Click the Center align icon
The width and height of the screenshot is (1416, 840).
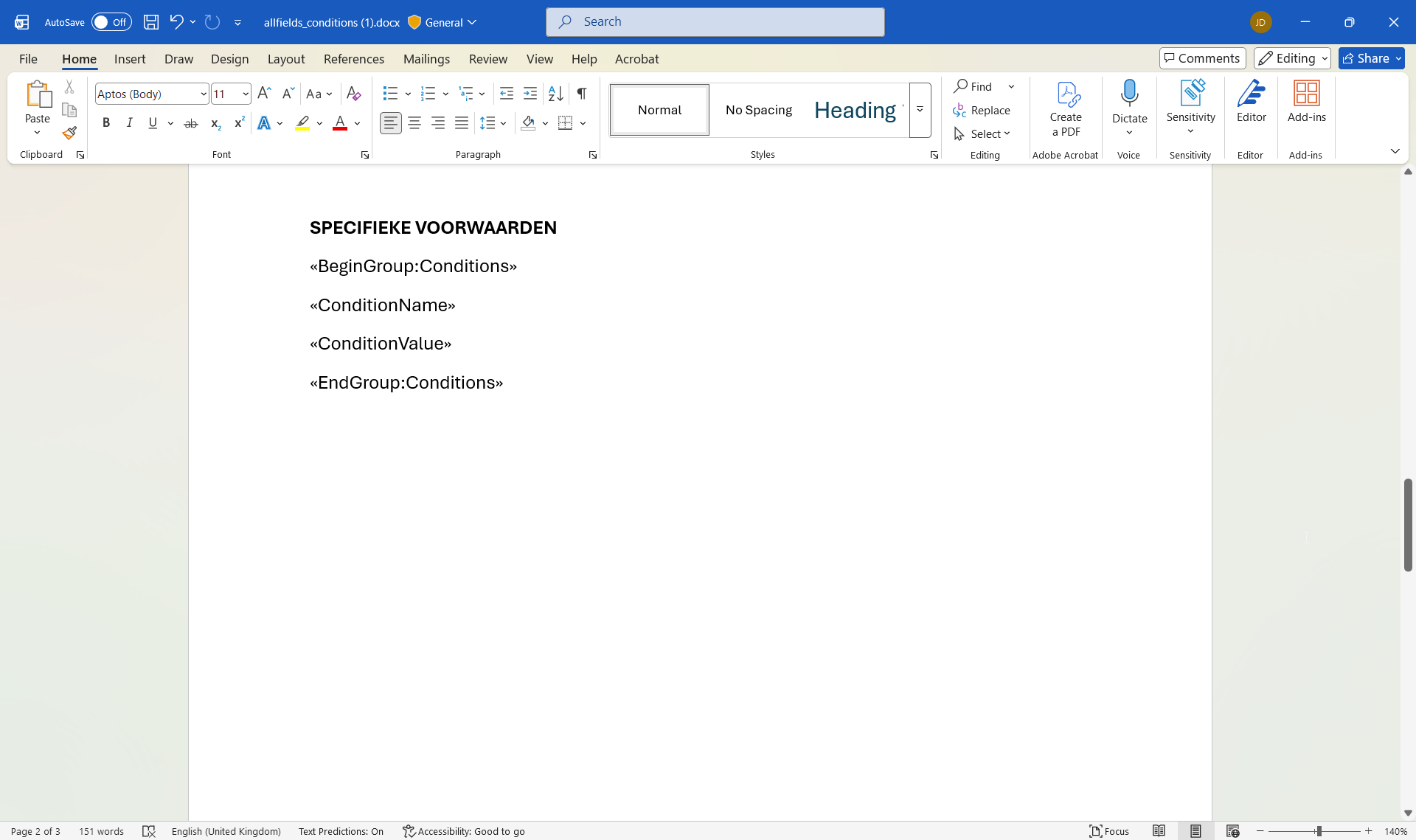[414, 123]
